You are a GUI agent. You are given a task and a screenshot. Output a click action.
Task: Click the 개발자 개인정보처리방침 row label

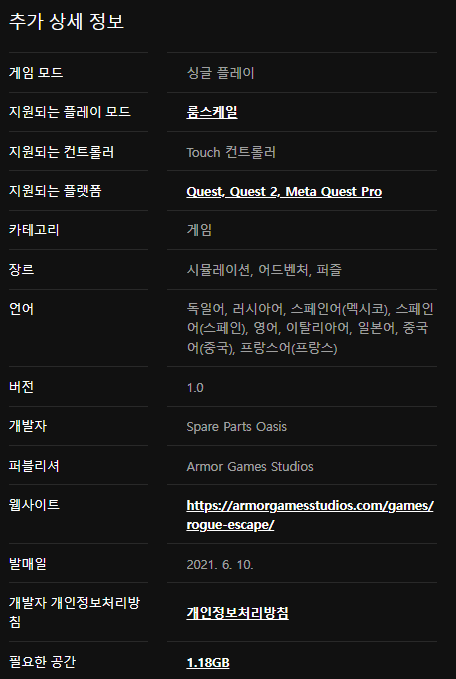point(74,612)
